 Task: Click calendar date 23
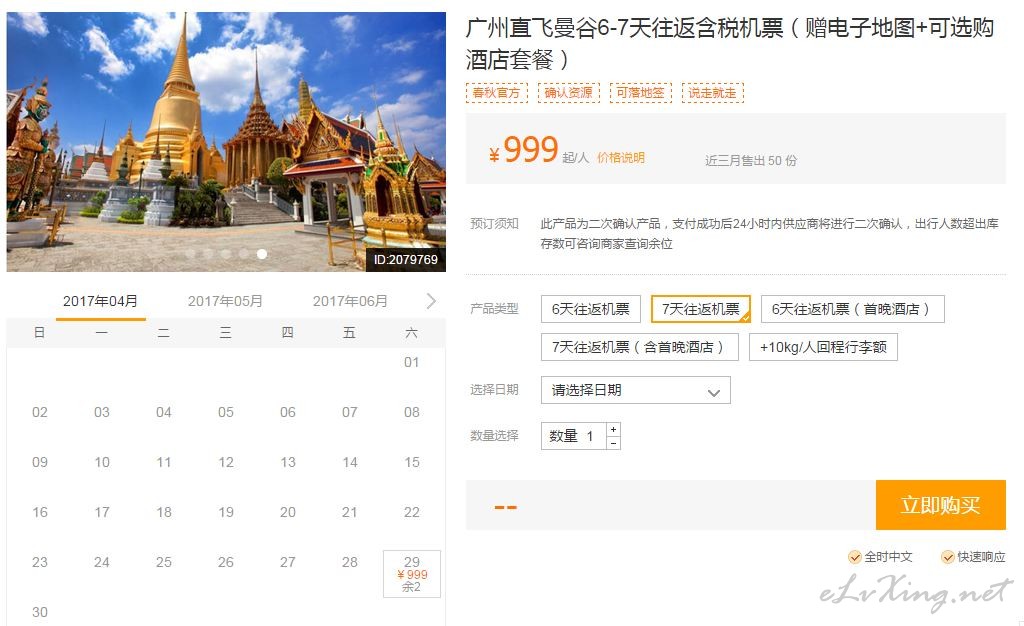pyautogui.click(x=40, y=562)
